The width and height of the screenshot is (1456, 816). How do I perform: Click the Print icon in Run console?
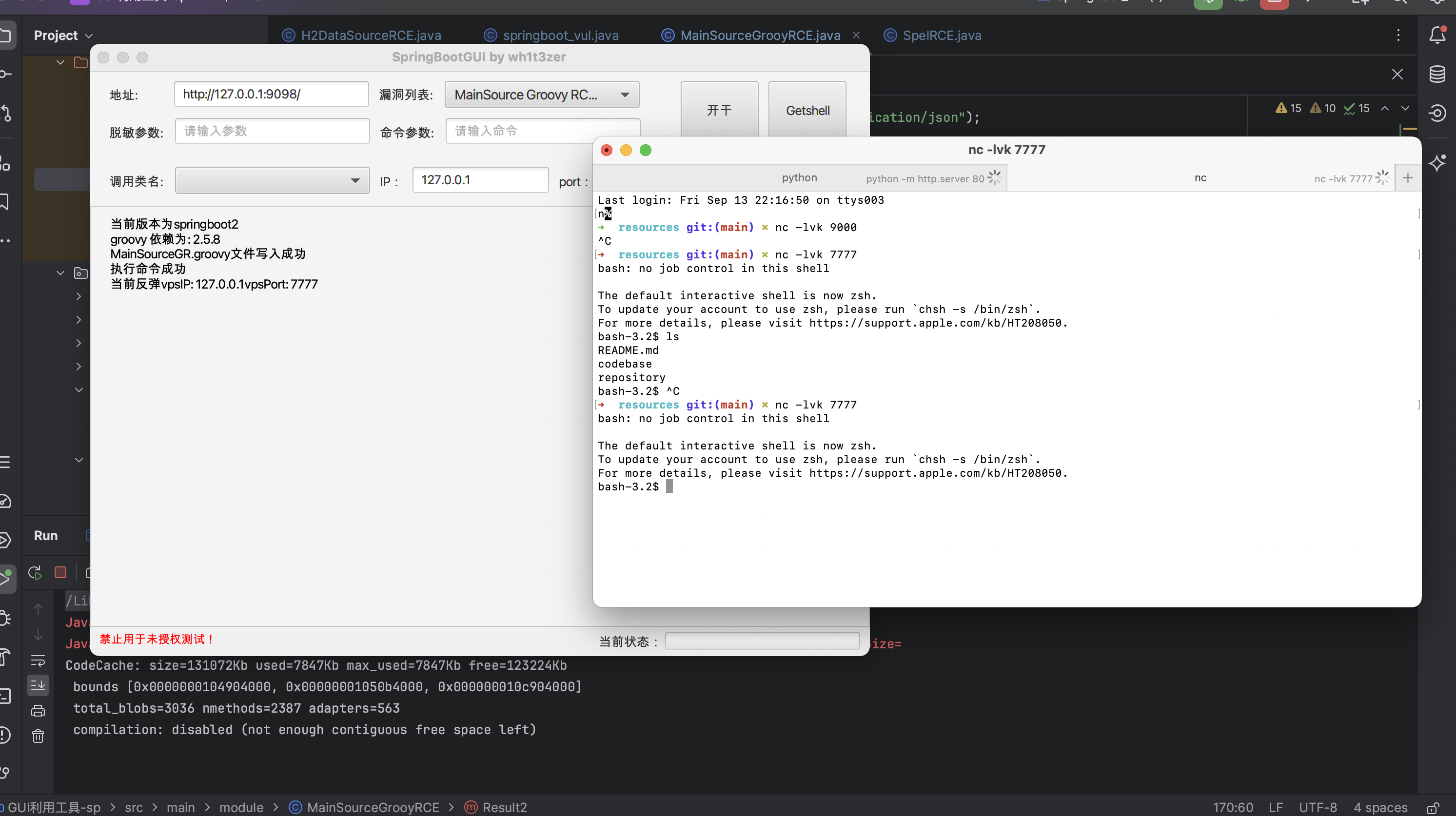coord(38,710)
